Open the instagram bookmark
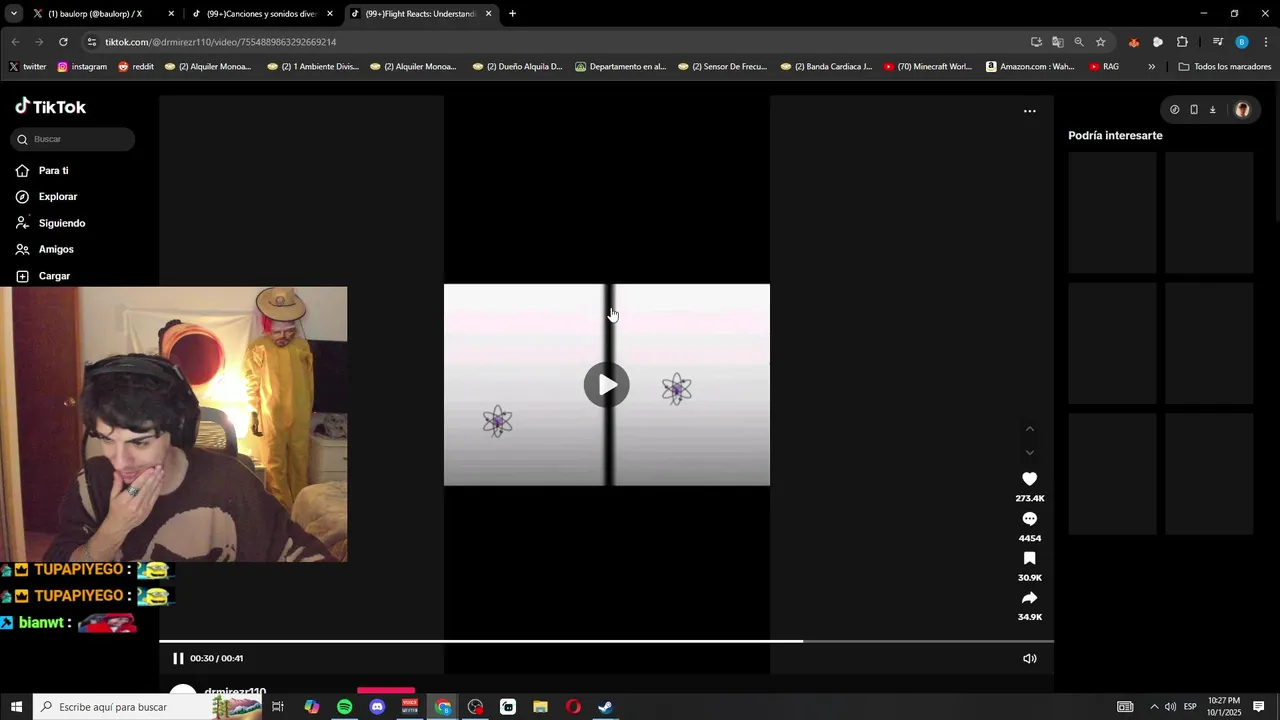This screenshot has width=1280, height=720. tap(82, 67)
